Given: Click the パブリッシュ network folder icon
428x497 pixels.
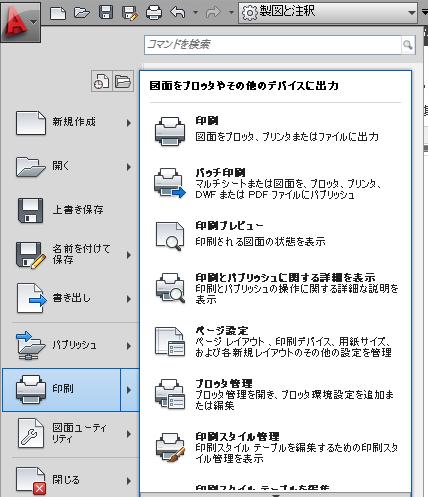Looking at the screenshot, I should point(30,345).
